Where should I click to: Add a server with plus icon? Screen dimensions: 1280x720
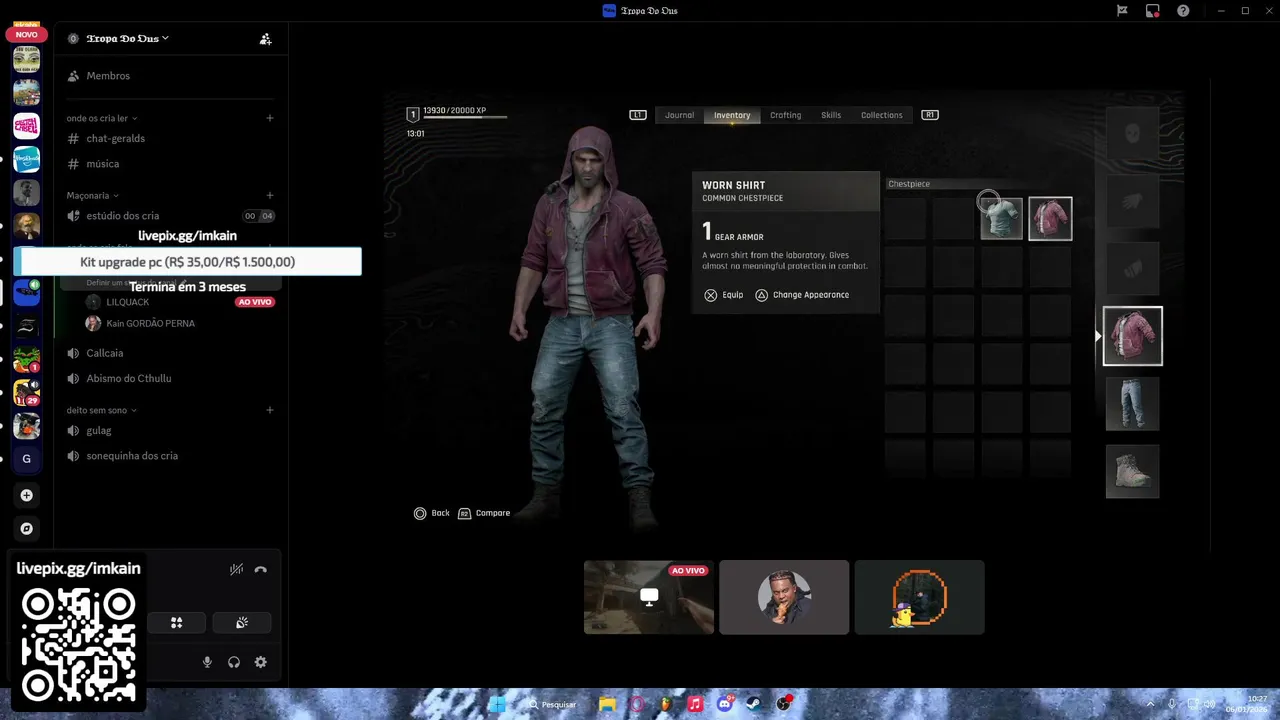[x=27, y=495]
